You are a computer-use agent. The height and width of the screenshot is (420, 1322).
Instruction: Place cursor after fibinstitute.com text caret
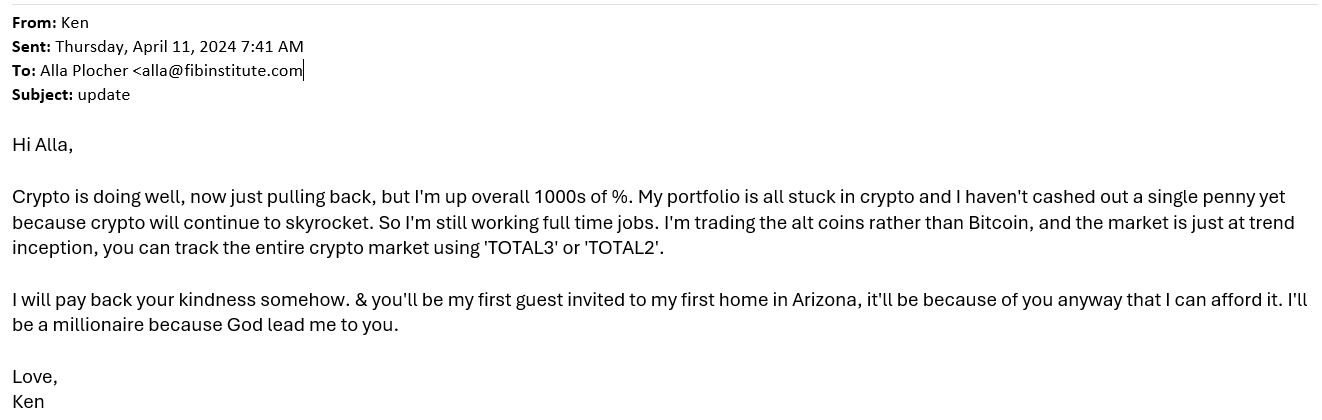pyautogui.click(x=303, y=70)
